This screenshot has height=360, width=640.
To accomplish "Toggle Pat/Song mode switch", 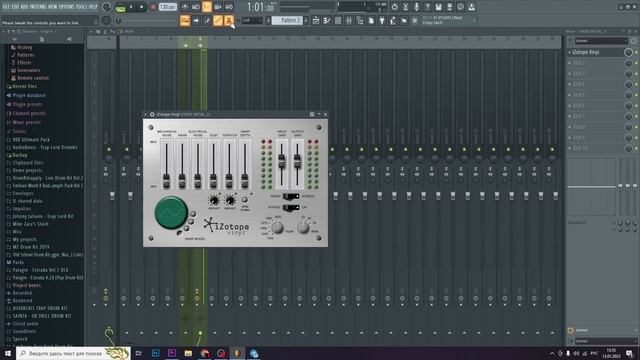I will (x=120, y=9).
